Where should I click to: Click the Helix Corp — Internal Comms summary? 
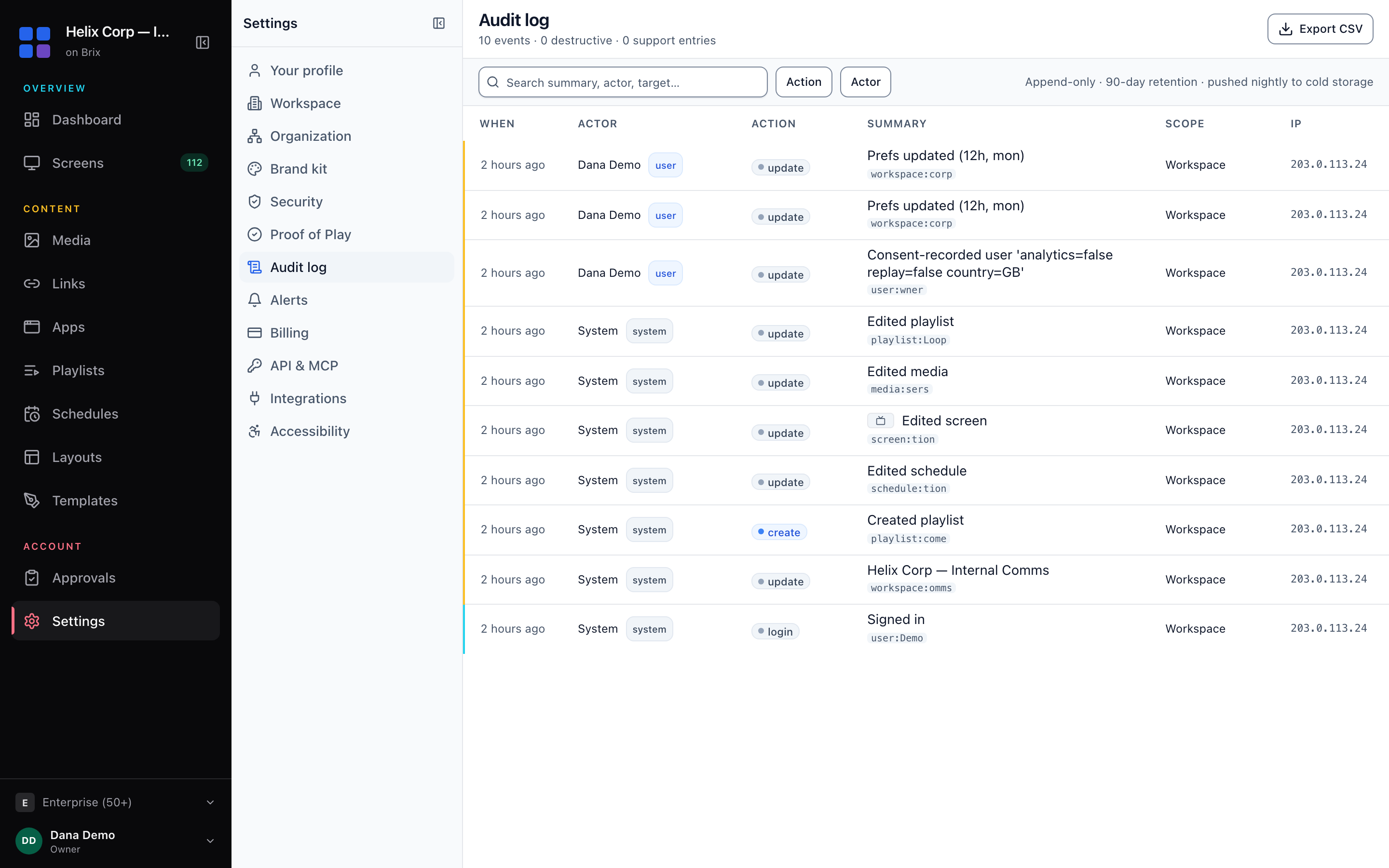pos(957,570)
